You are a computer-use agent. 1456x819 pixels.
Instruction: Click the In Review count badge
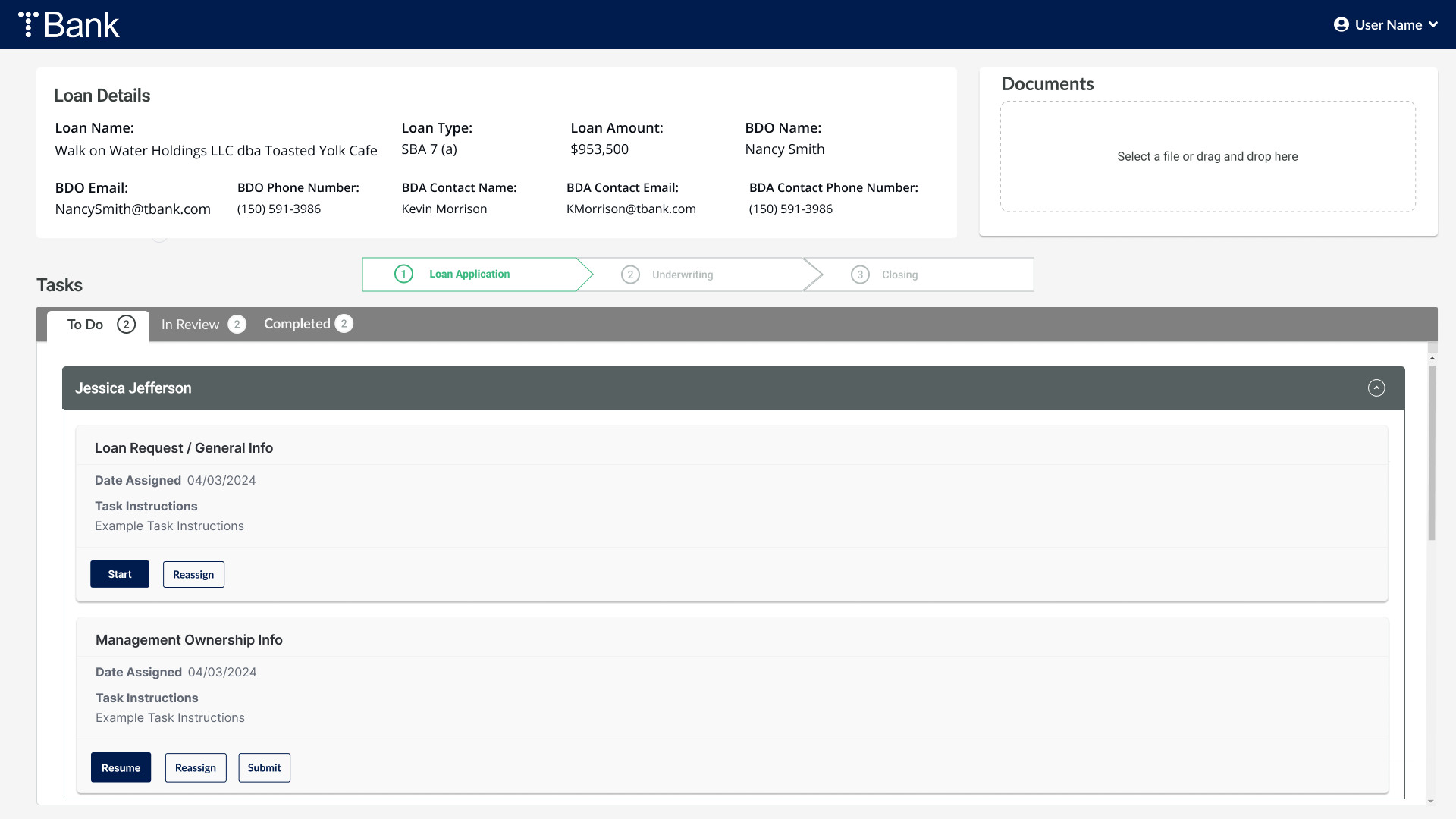[x=237, y=325]
